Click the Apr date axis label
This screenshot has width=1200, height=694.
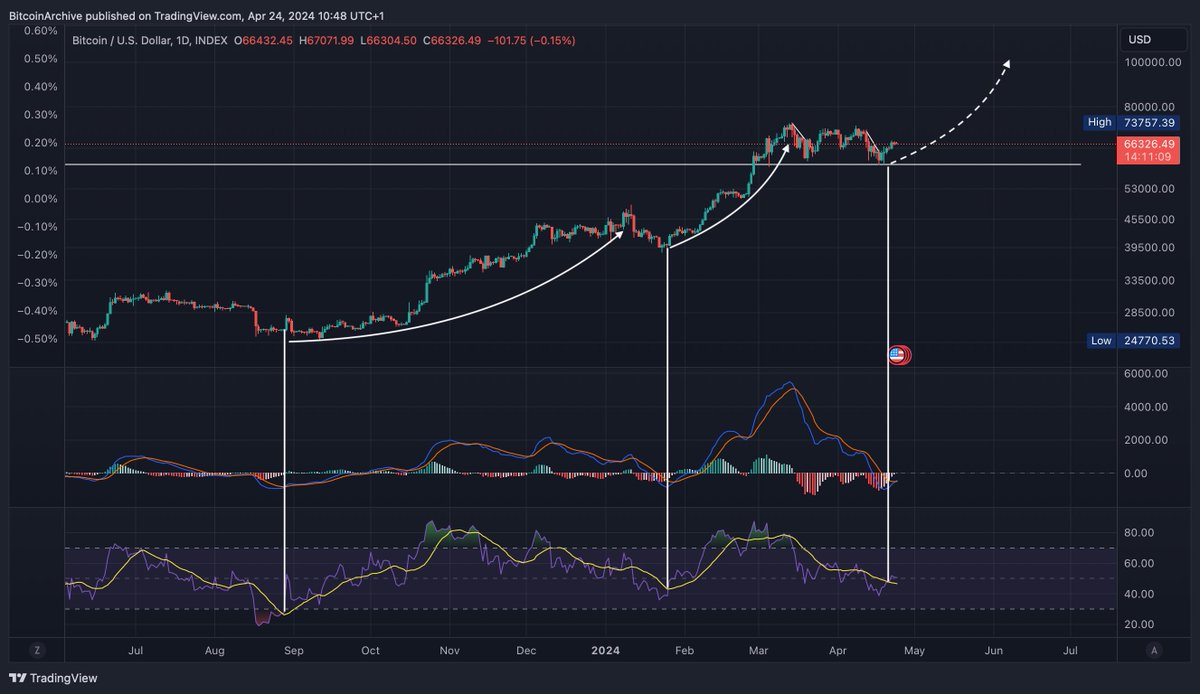[838, 650]
